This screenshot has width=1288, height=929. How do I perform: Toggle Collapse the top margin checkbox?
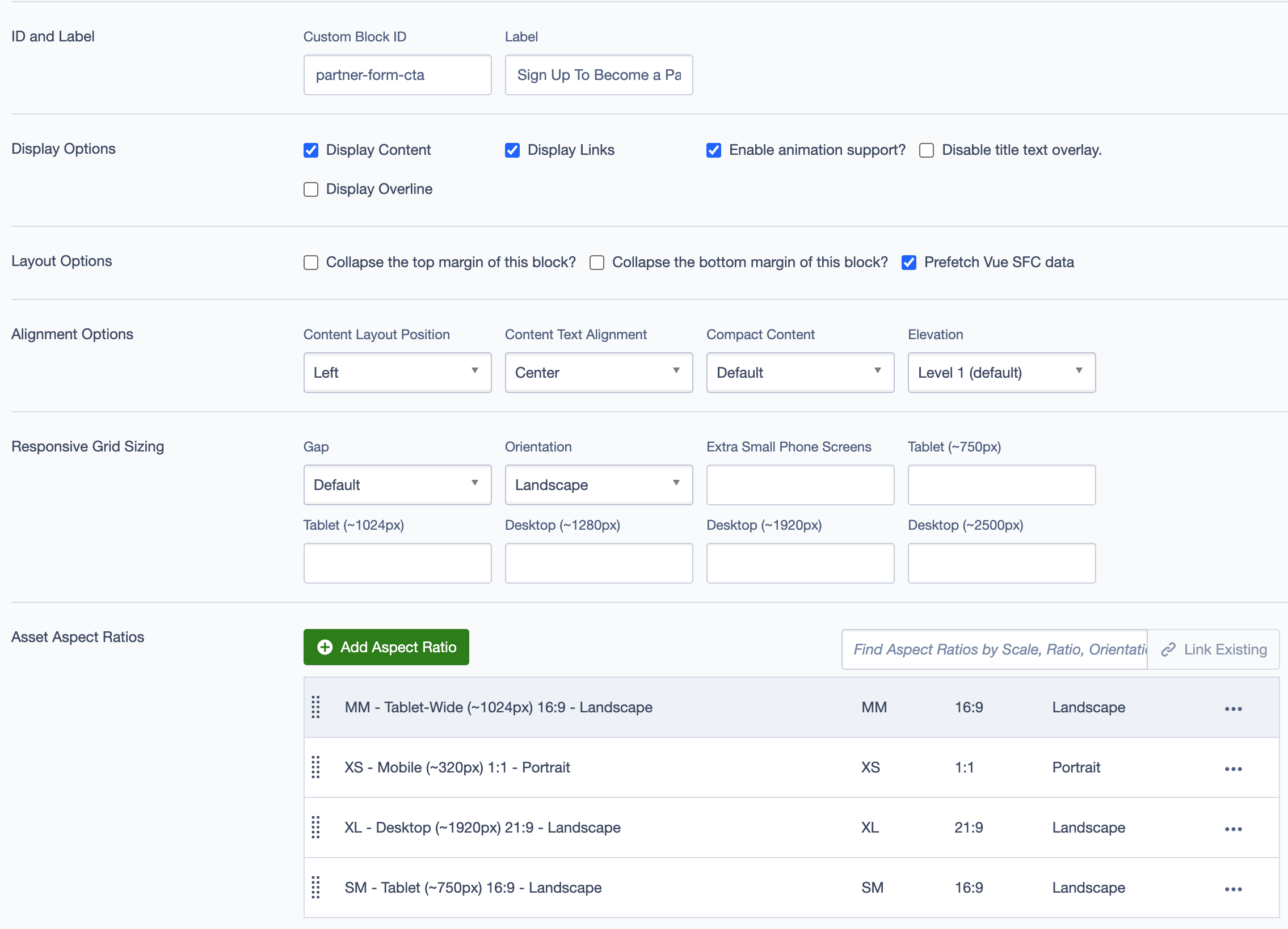tap(310, 263)
